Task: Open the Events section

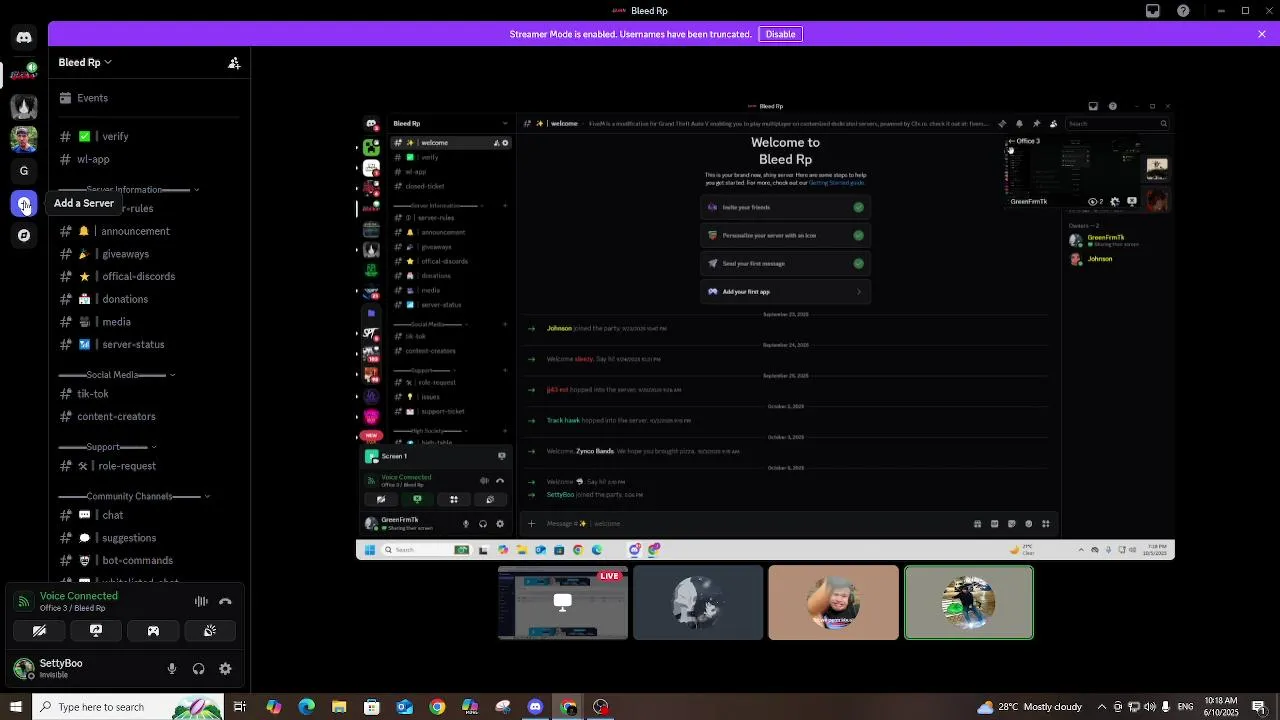Action: [150, 98]
